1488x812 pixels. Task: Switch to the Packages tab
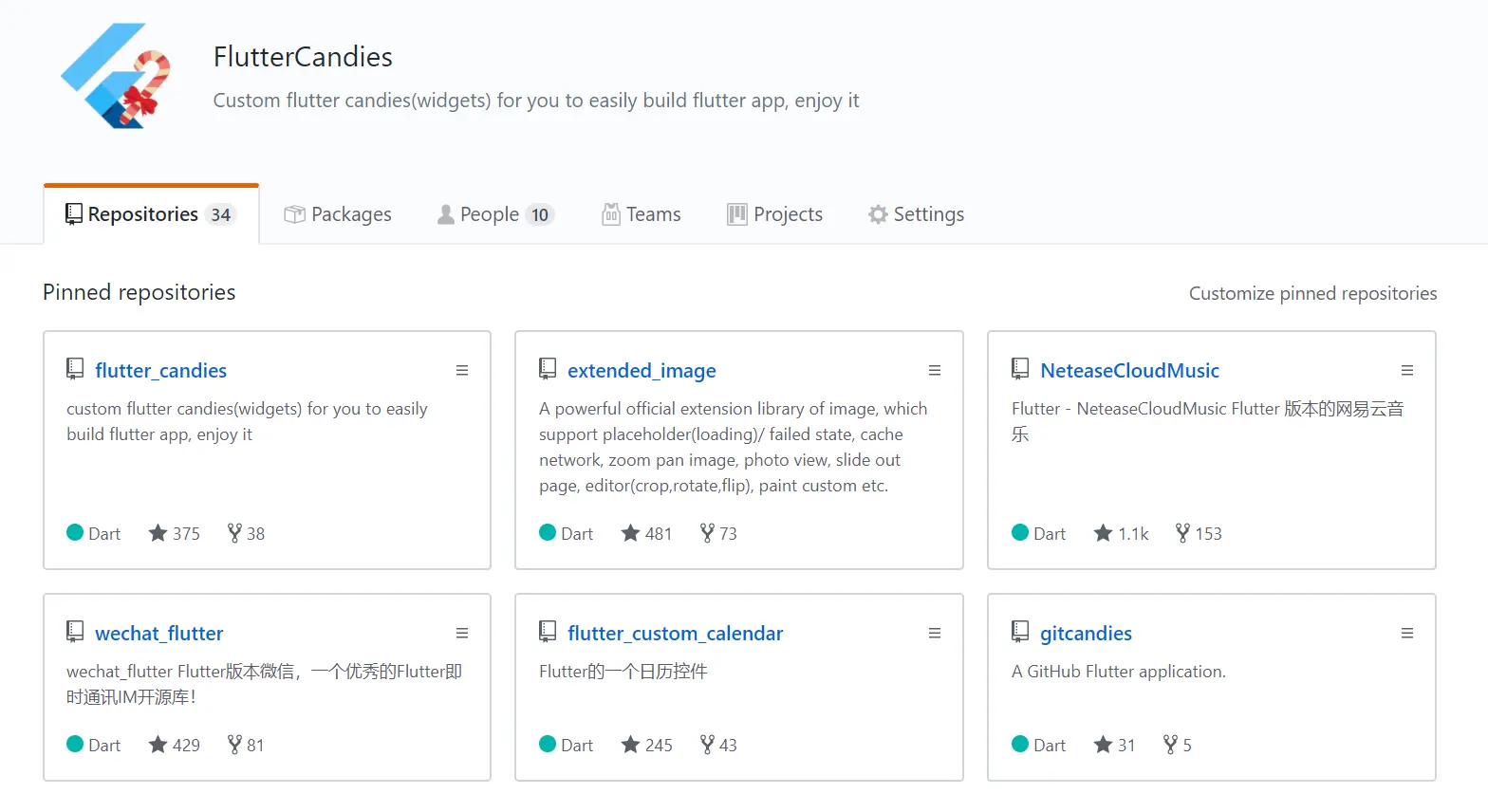coord(338,214)
